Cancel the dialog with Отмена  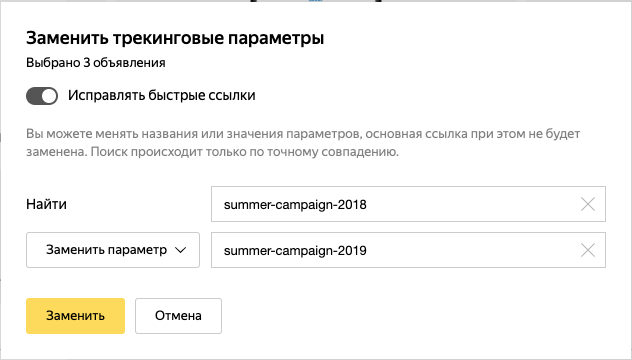(178, 316)
